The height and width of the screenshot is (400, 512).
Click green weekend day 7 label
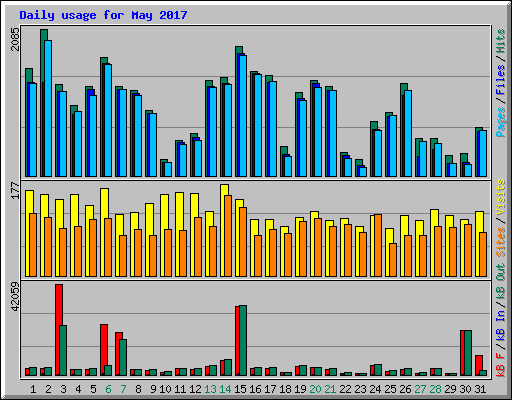[x=123, y=389]
